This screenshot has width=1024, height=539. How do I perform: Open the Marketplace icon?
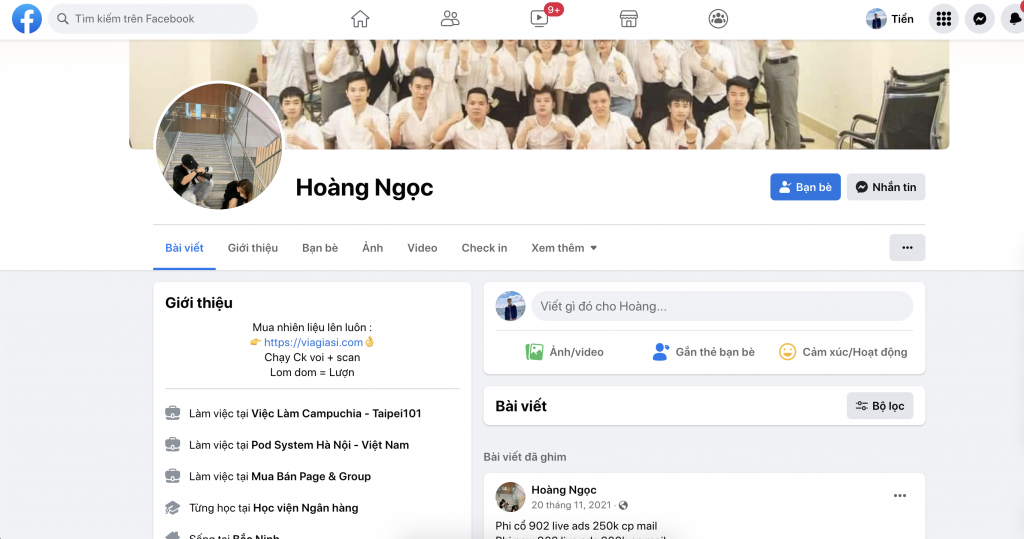click(x=628, y=19)
